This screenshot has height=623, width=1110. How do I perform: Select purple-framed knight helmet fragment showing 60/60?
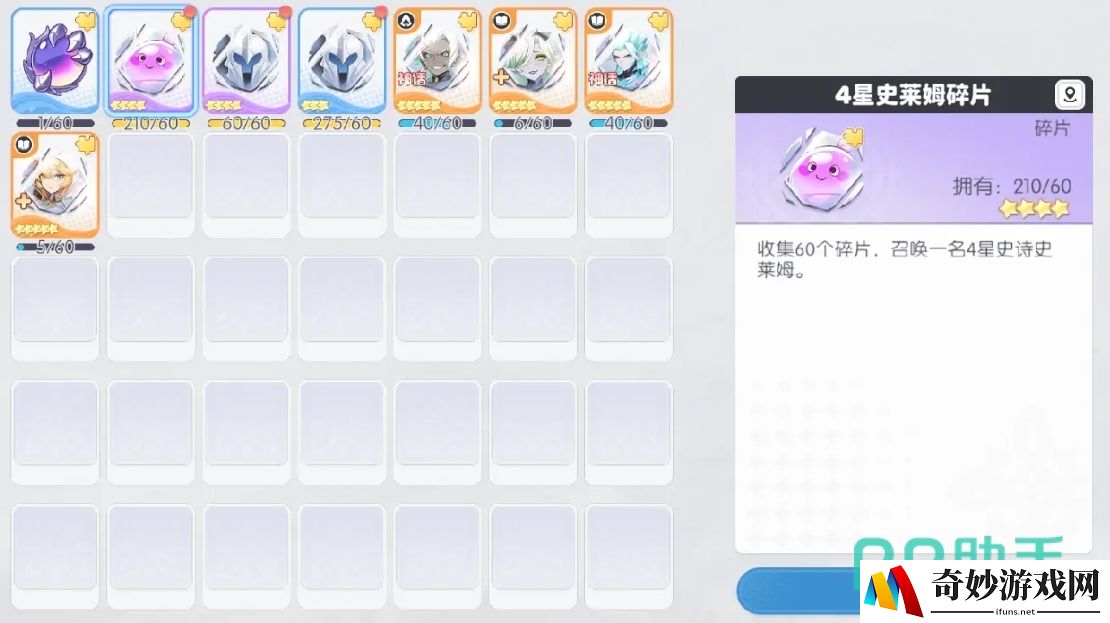[246, 61]
